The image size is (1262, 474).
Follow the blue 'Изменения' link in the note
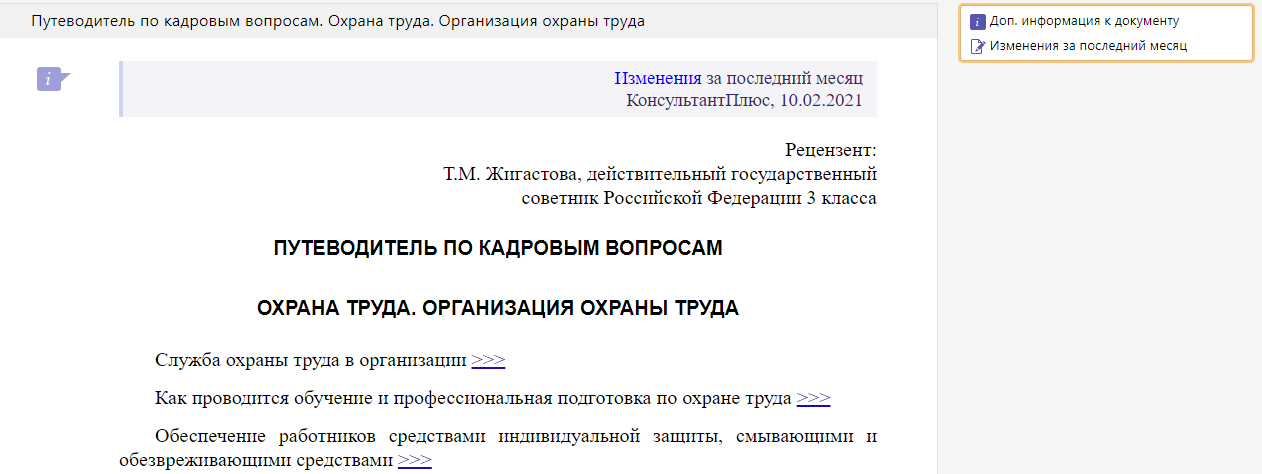coord(657,78)
